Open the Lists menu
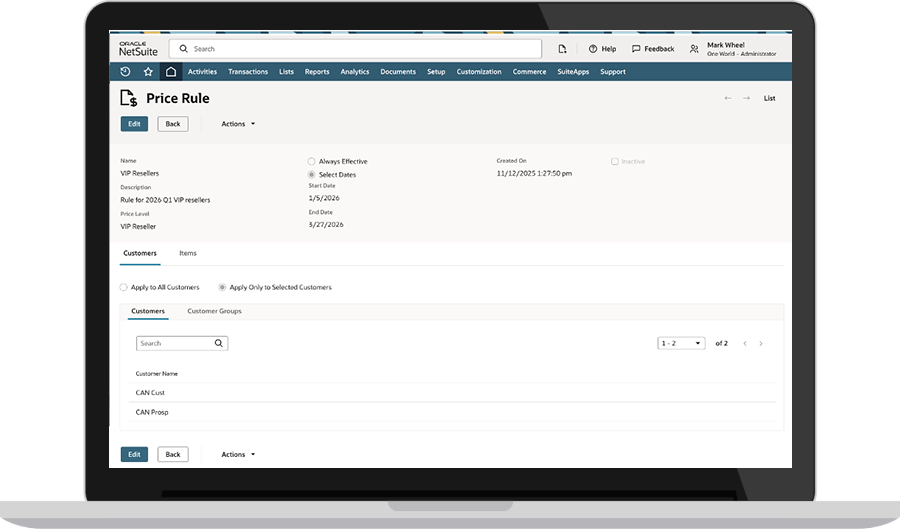This screenshot has height=529, width=900. (x=286, y=72)
